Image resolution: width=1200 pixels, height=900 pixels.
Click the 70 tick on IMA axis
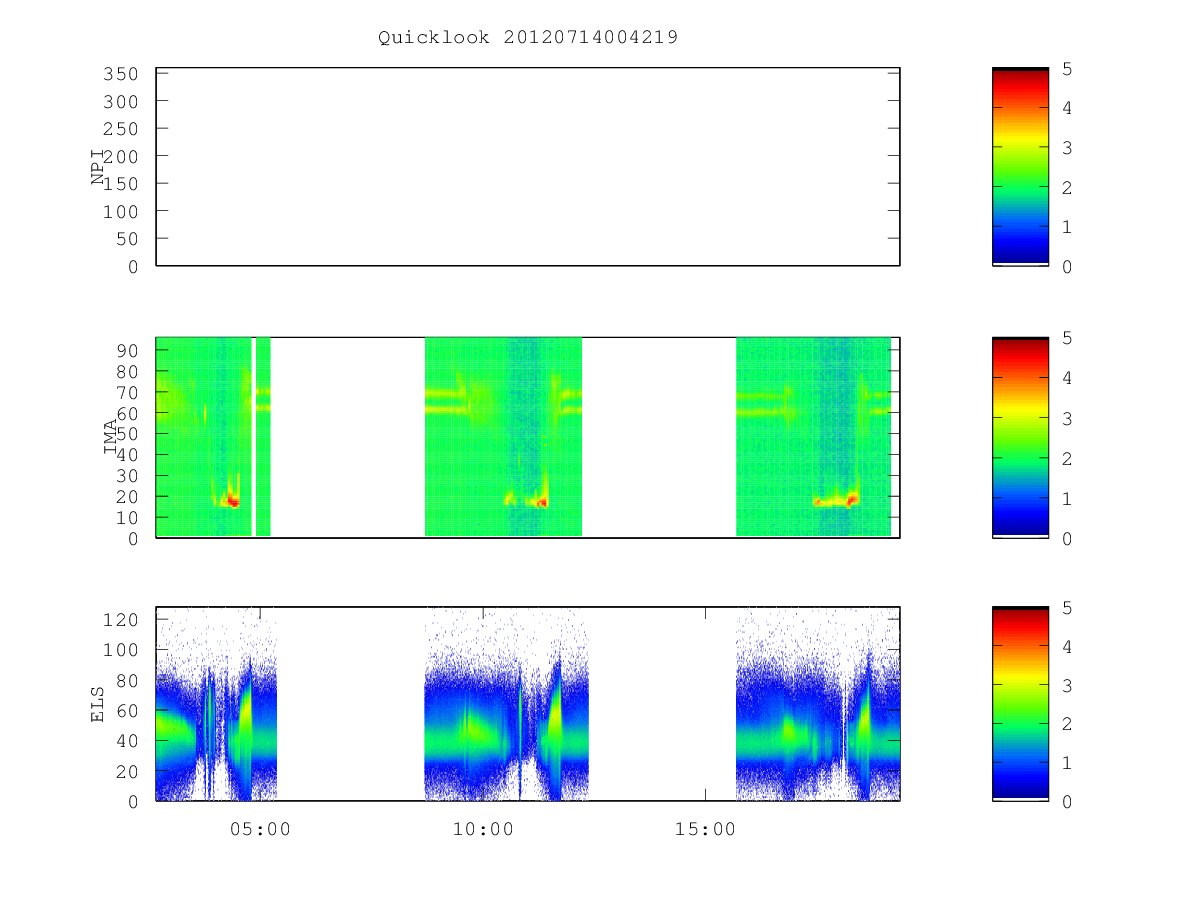click(127, 391)
